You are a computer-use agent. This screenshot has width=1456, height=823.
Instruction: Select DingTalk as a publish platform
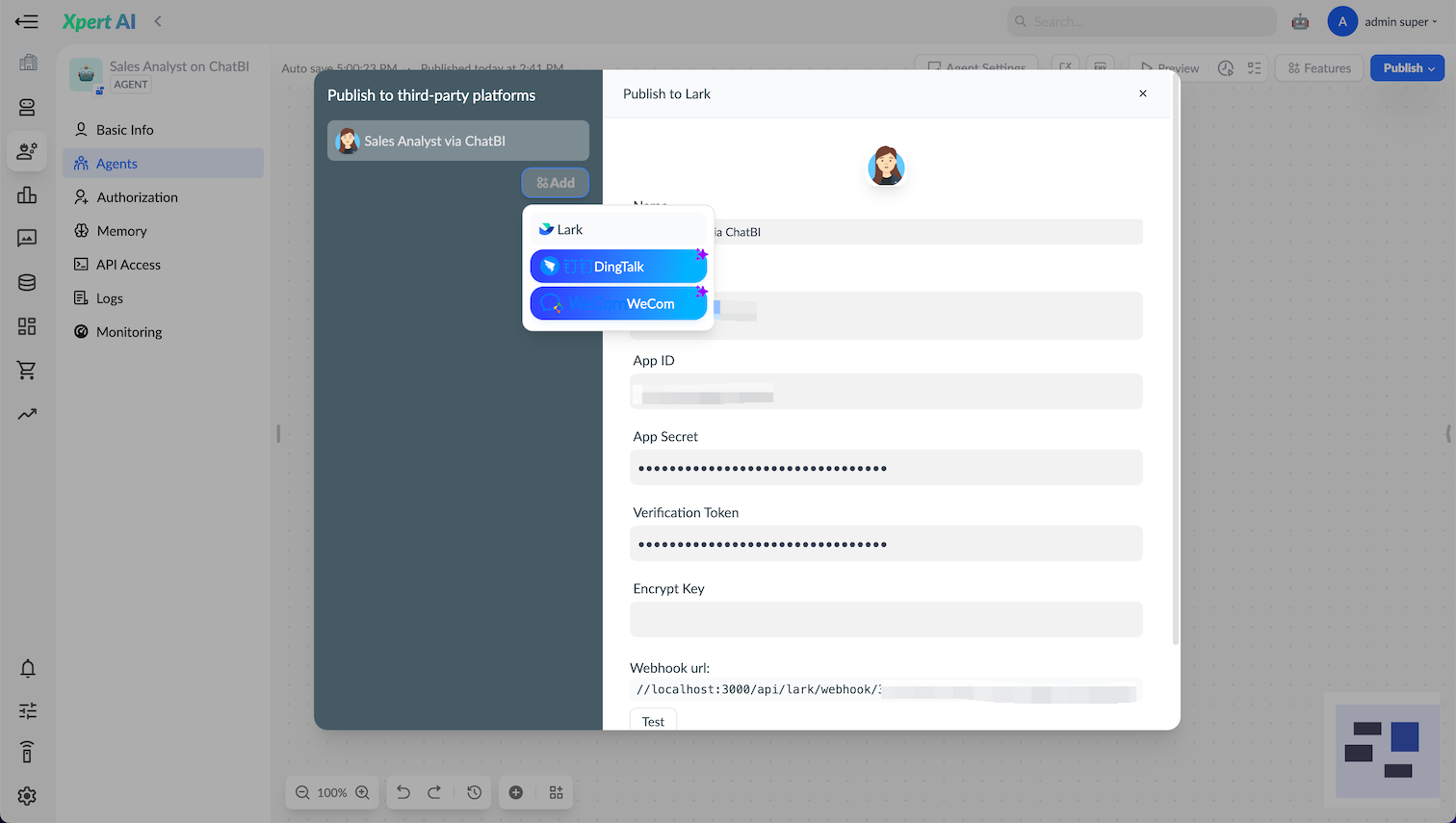[618, 266]
